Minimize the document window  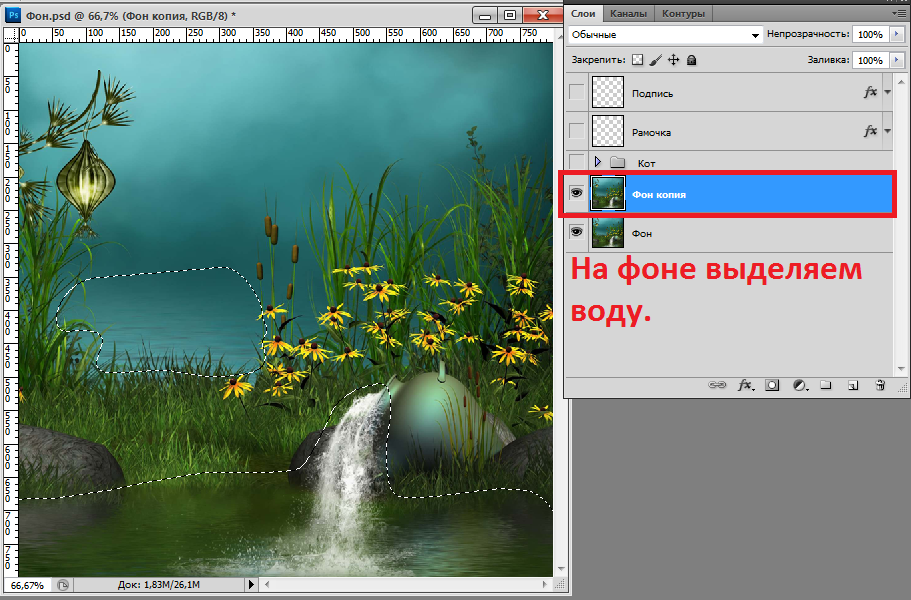coord(484,15)
